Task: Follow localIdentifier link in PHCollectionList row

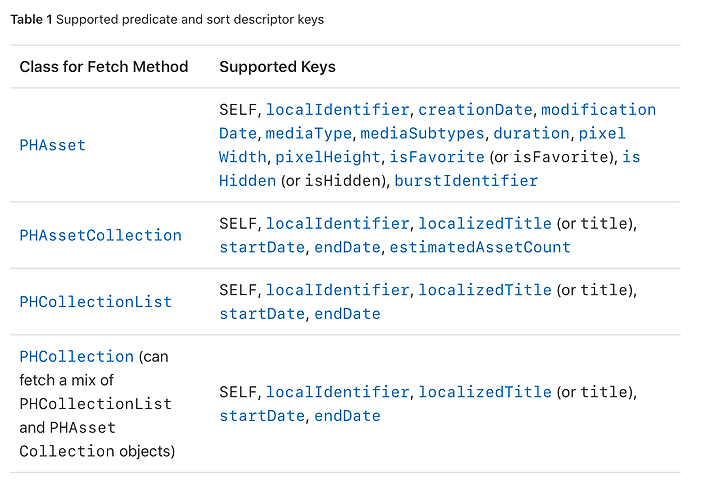Action: tap(338, 290)
